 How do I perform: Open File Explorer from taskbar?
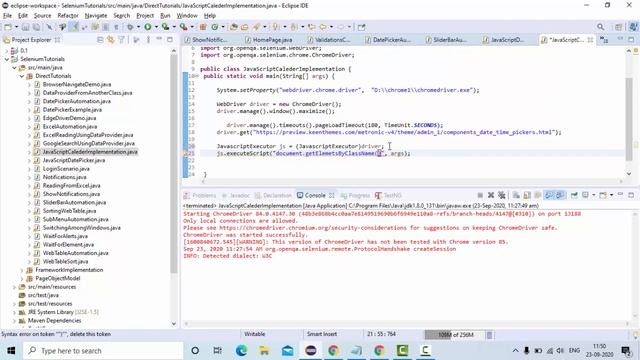264,350
